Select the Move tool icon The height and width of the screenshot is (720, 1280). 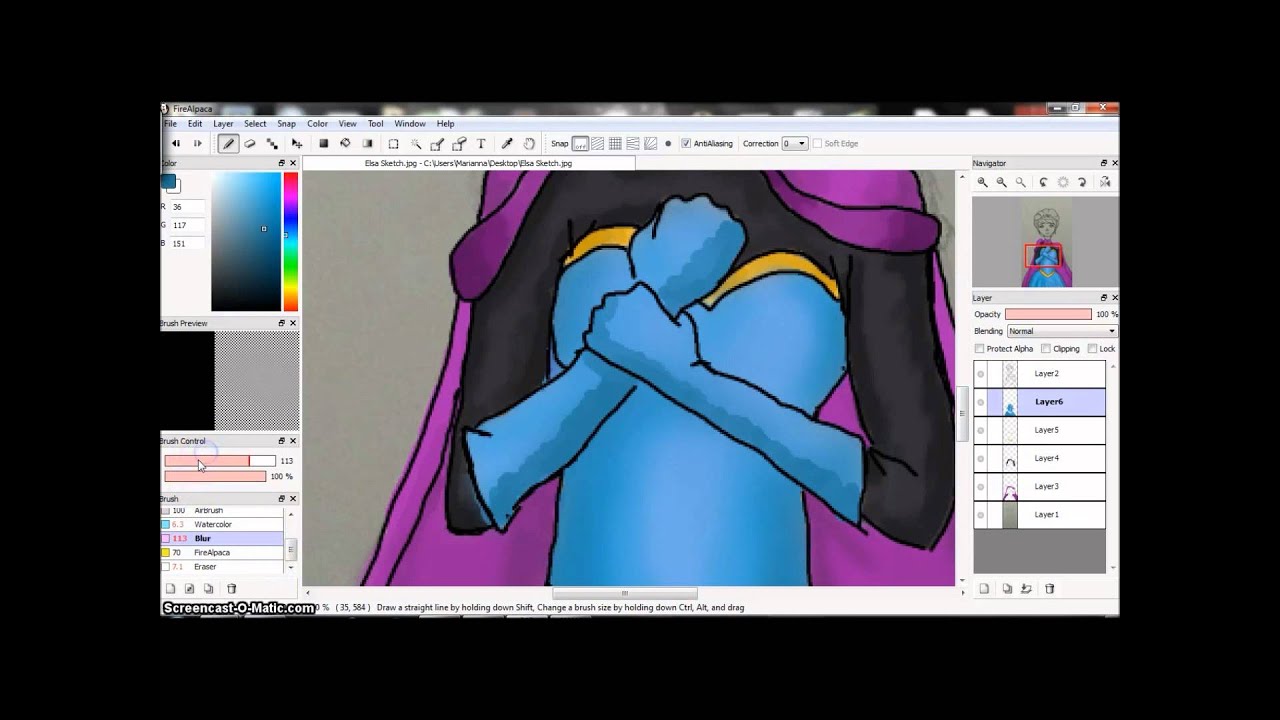coord(297,143)
